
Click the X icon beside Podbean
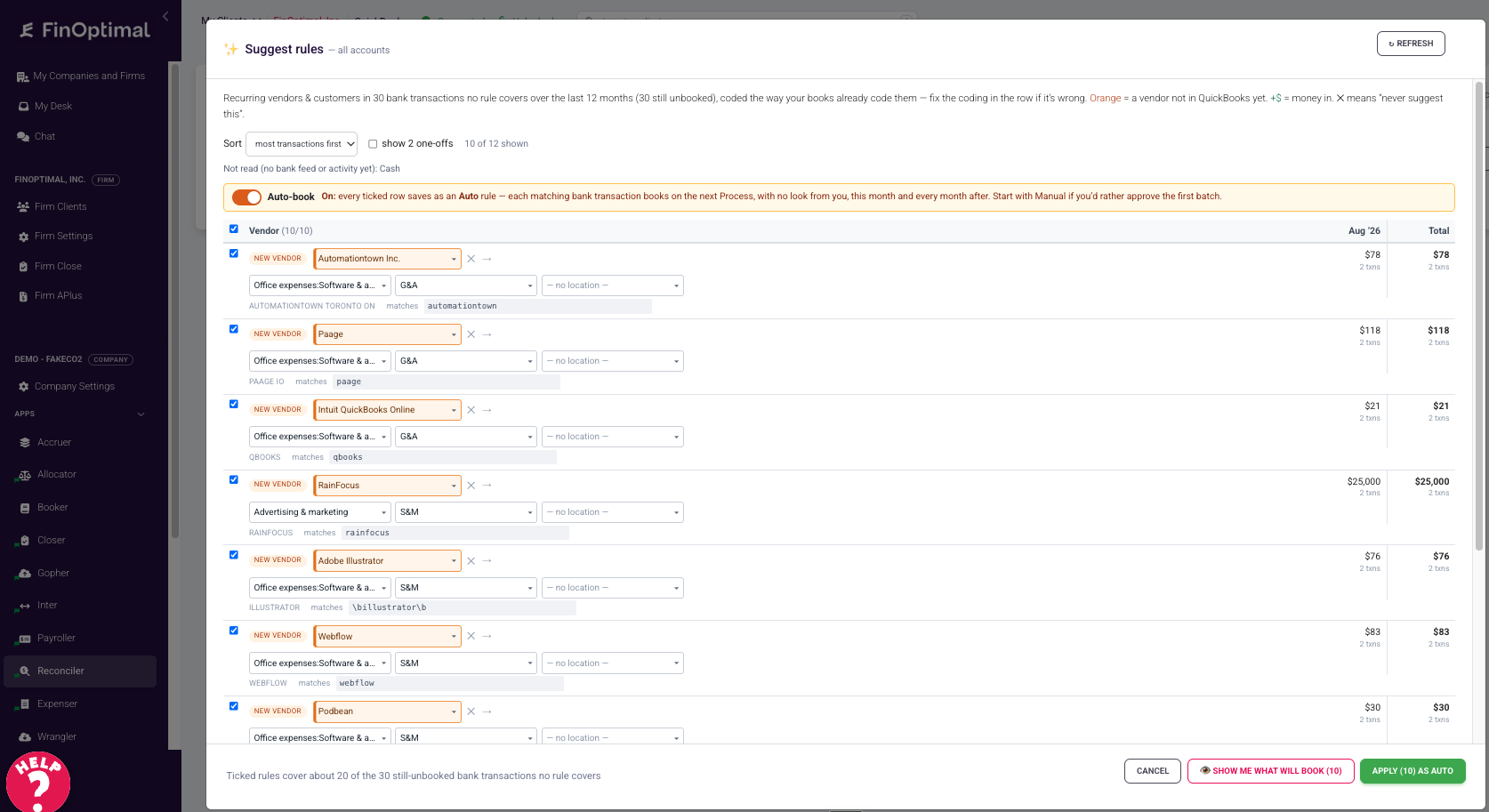tap(471, 712)
